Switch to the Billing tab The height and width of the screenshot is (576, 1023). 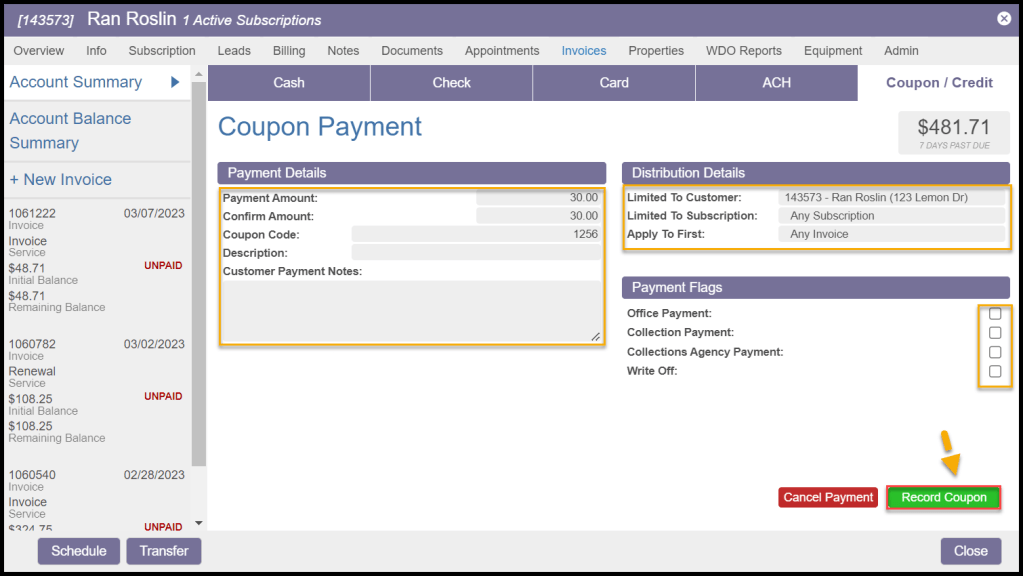289,51
